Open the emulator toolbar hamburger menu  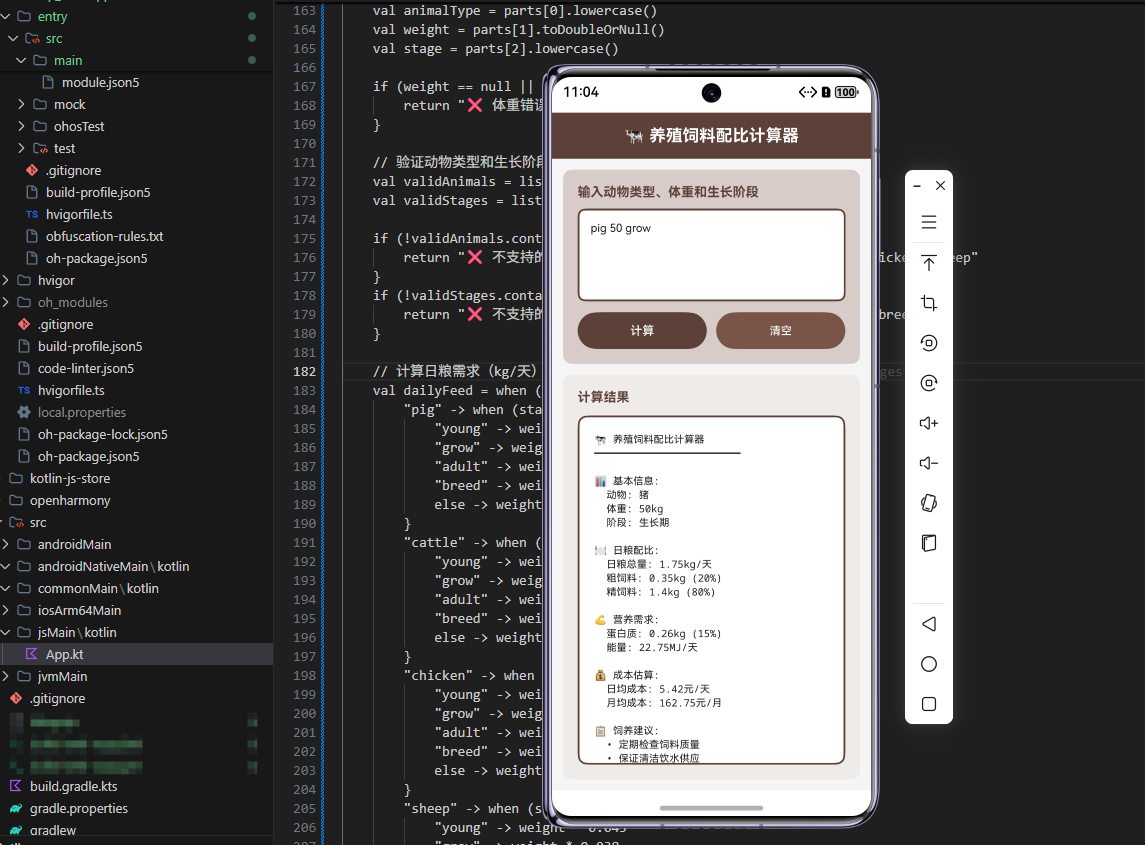pyautogui.click(x=928, y=222)
